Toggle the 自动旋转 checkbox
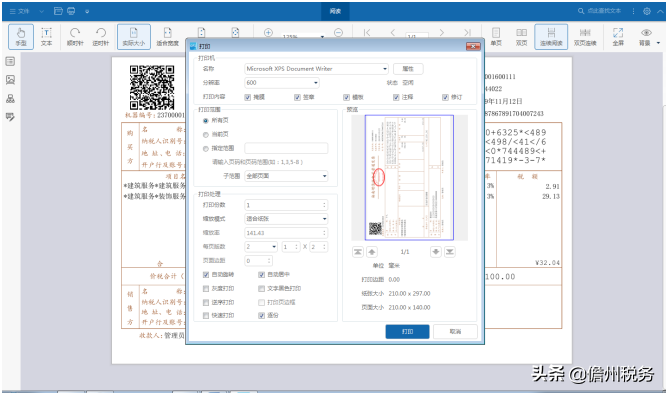The width and height of the screenshot is (666, 394). [x=206, y=275]
